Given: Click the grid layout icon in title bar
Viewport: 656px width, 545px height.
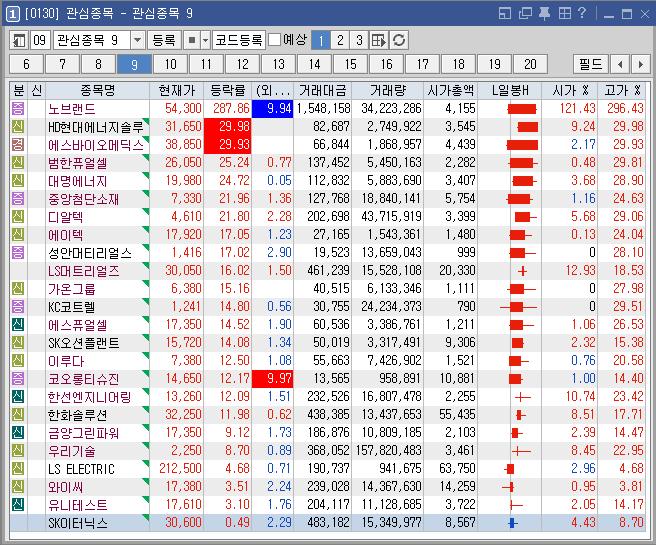Looking at the screenshot, I should [564, 14].
